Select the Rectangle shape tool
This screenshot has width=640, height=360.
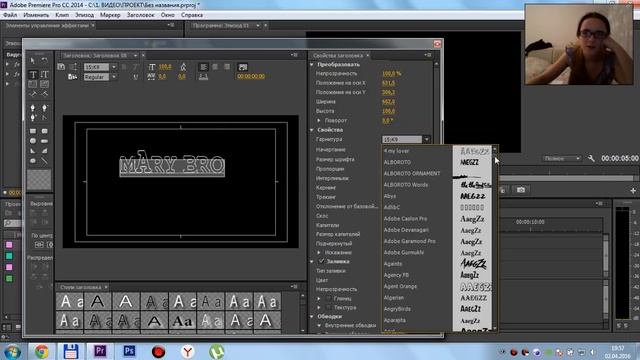tap(33, 131)
